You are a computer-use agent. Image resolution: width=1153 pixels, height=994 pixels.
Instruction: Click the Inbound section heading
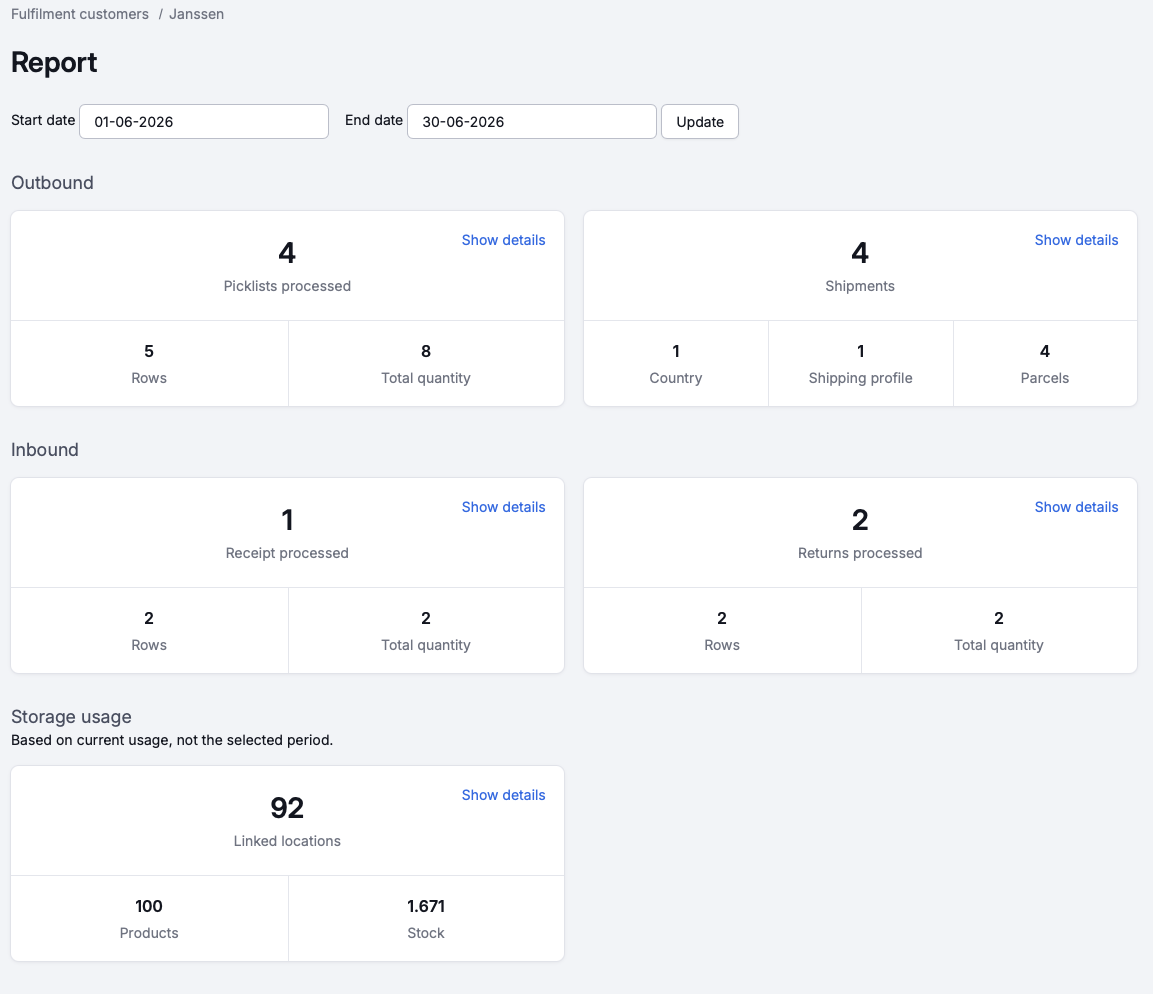point(45,450)
